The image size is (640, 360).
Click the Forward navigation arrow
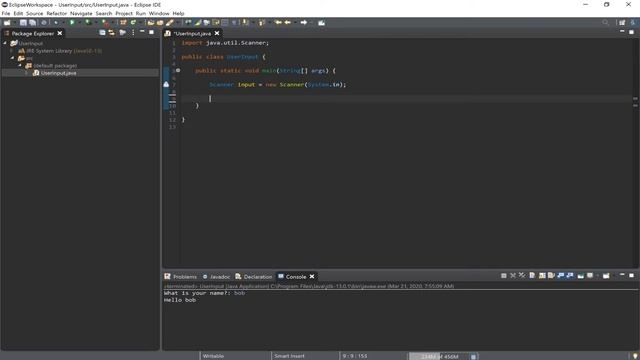(304, 23)
